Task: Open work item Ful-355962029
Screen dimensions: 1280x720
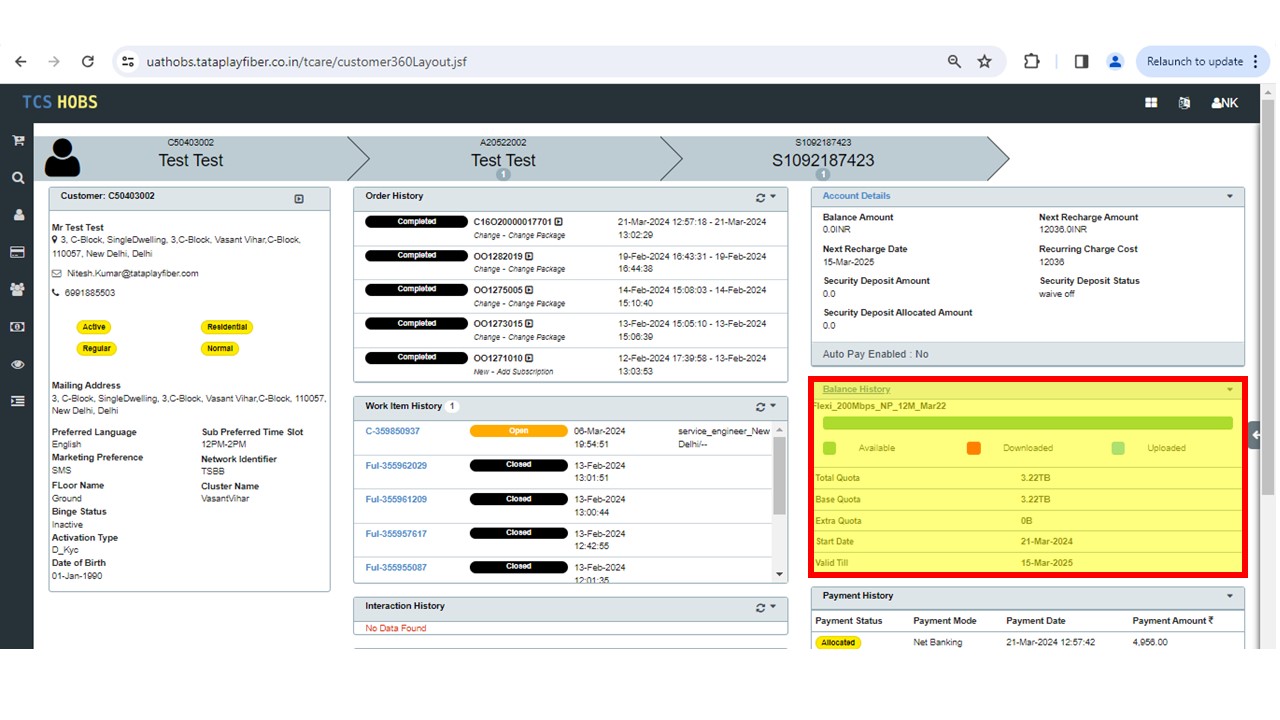Action: pyautogui.click(x=396, y=466)
